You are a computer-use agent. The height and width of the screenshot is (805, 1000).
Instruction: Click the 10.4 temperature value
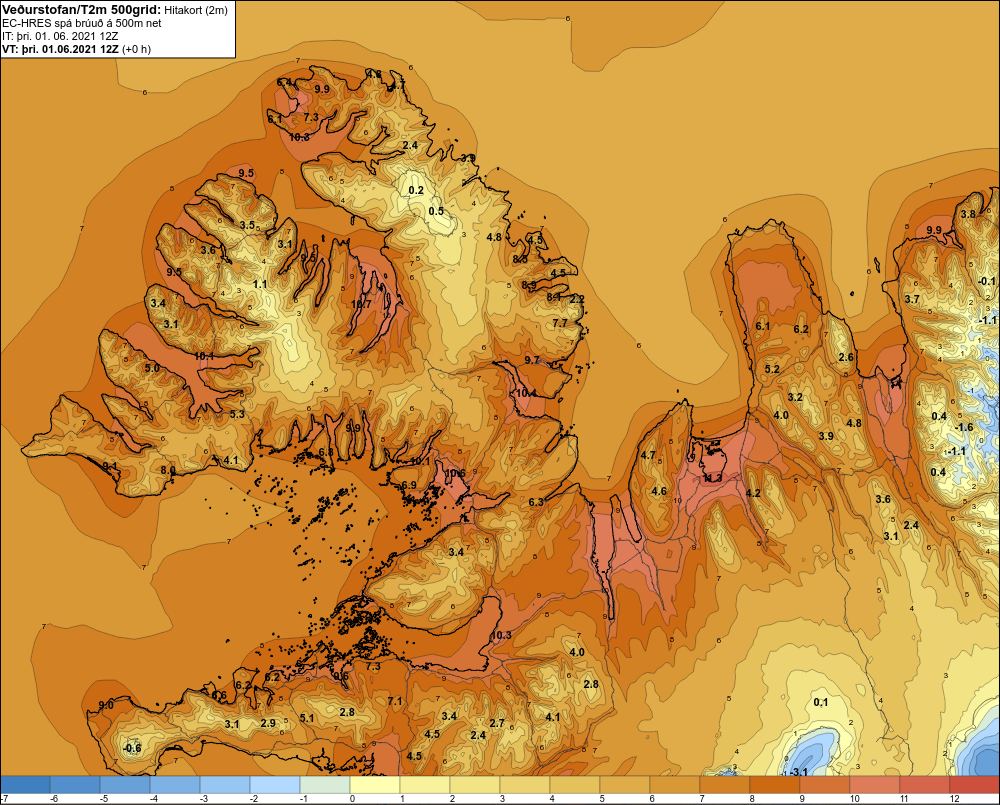pos(526,393)
